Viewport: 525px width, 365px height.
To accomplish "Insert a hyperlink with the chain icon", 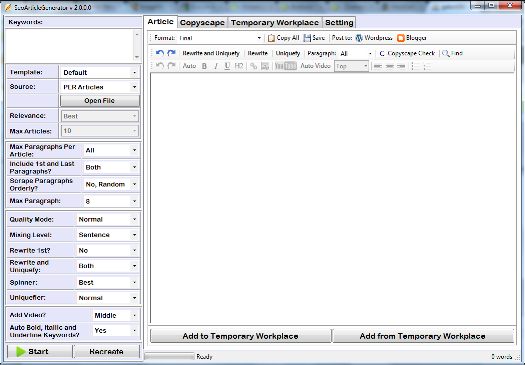I will (x=253, y=66).
